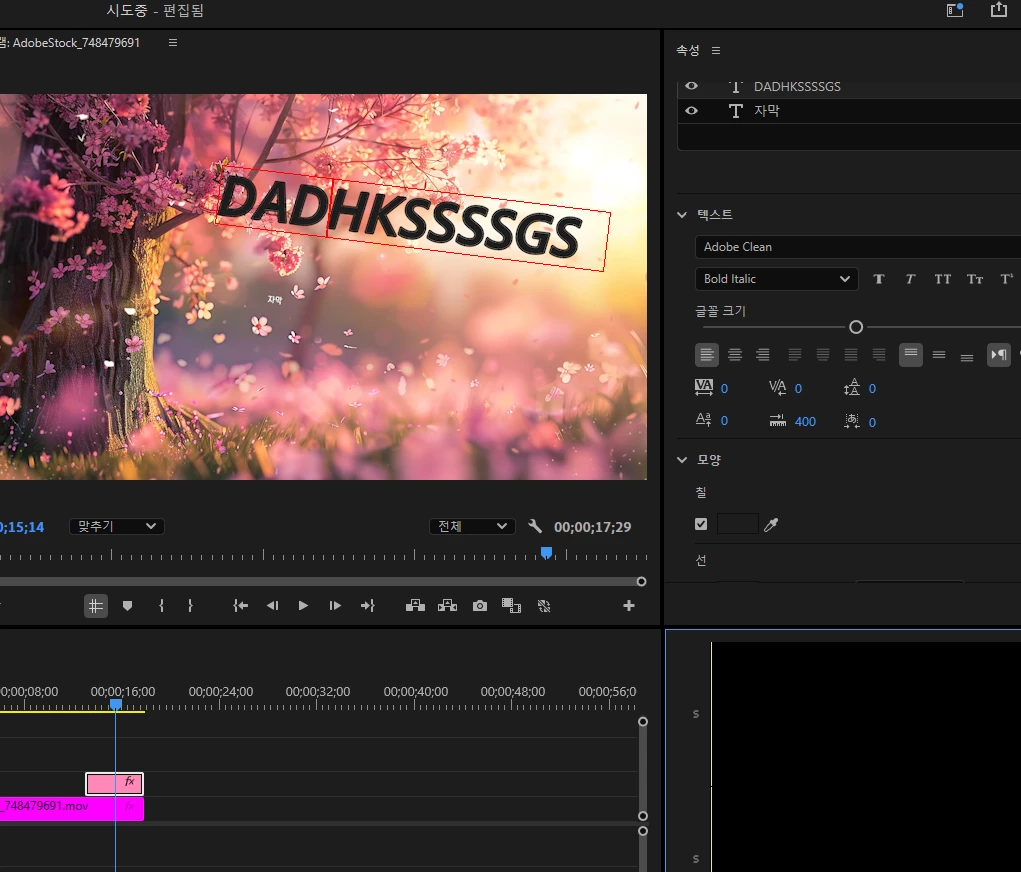Toggle the text direction paragraph icon
The width and height of the screenshot is (1021, 872).
998,355
